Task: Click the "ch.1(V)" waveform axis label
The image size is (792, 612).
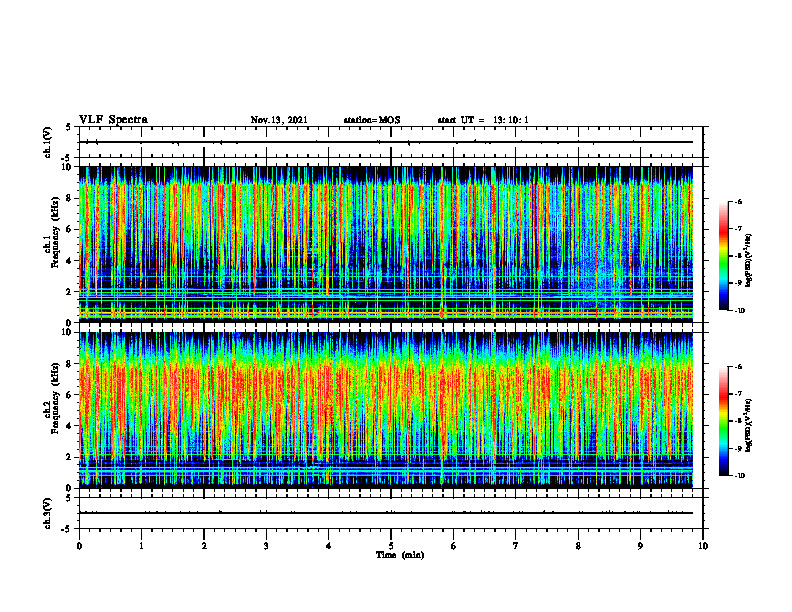Action: click(48, 142)
